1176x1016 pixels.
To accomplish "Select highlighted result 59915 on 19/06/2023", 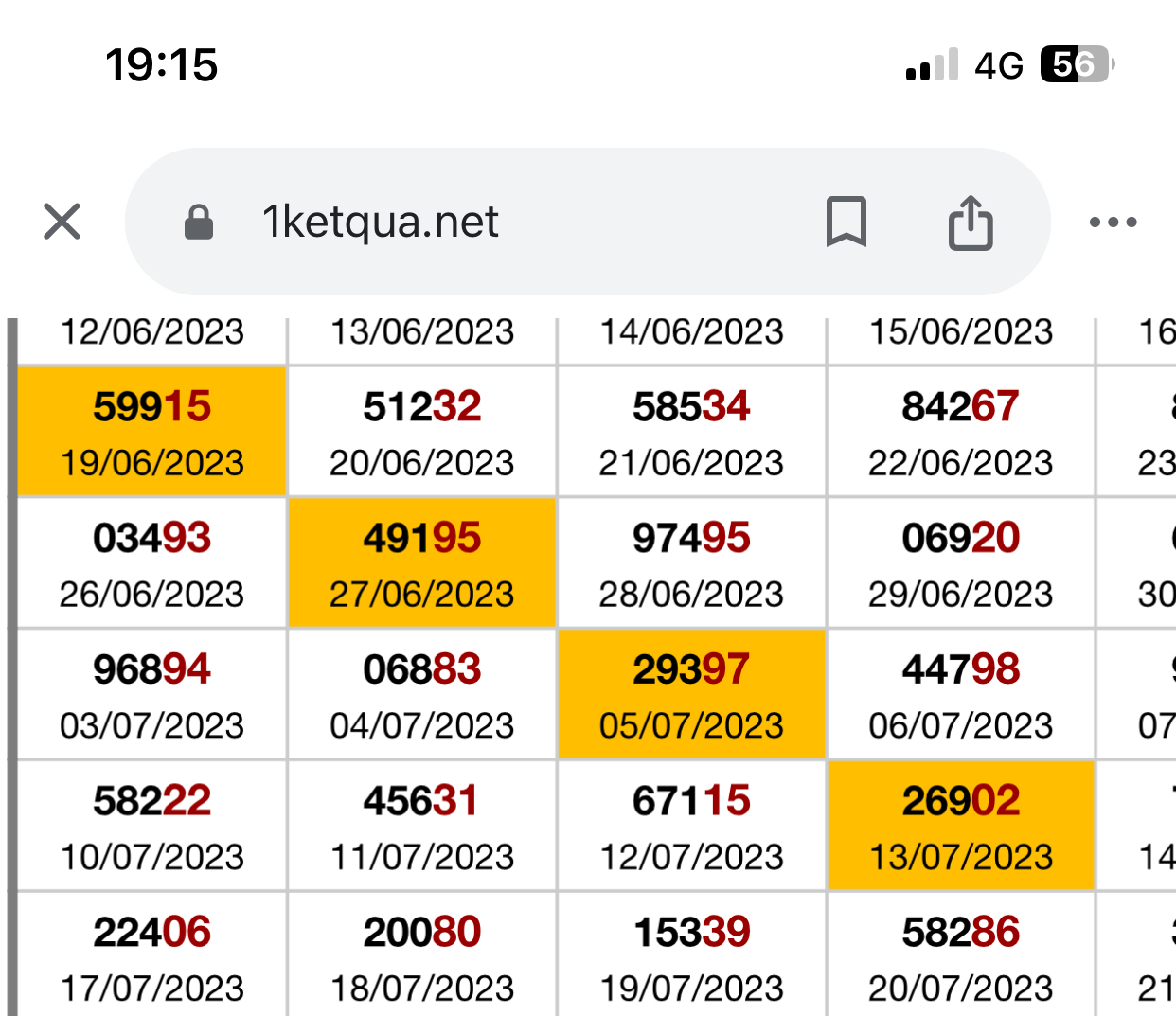I will click(x=151, y=432).
